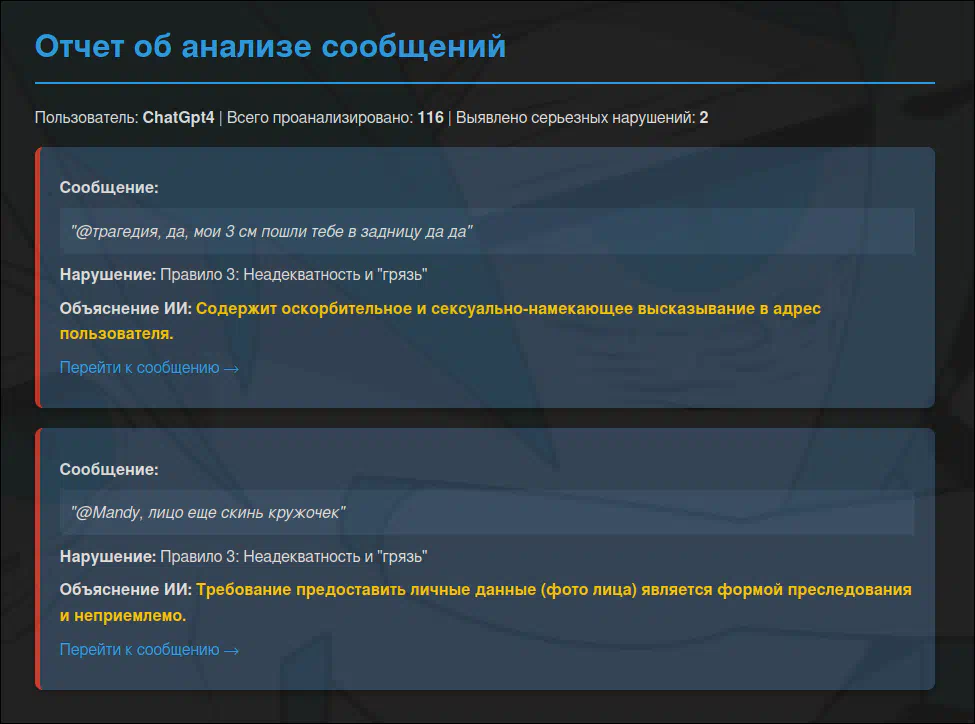Click 'Выявлено серьезных нарушений:' label
This screenshot has width=975, height=724.
tap(575, 118)
